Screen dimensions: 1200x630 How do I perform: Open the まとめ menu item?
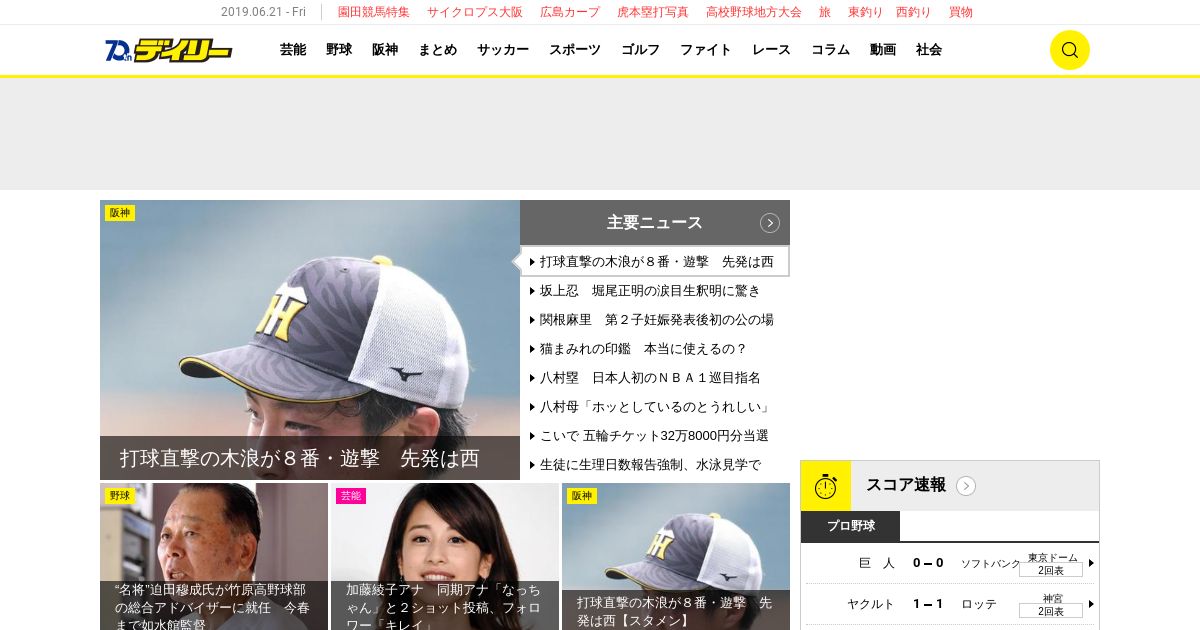tap(438, 50)
